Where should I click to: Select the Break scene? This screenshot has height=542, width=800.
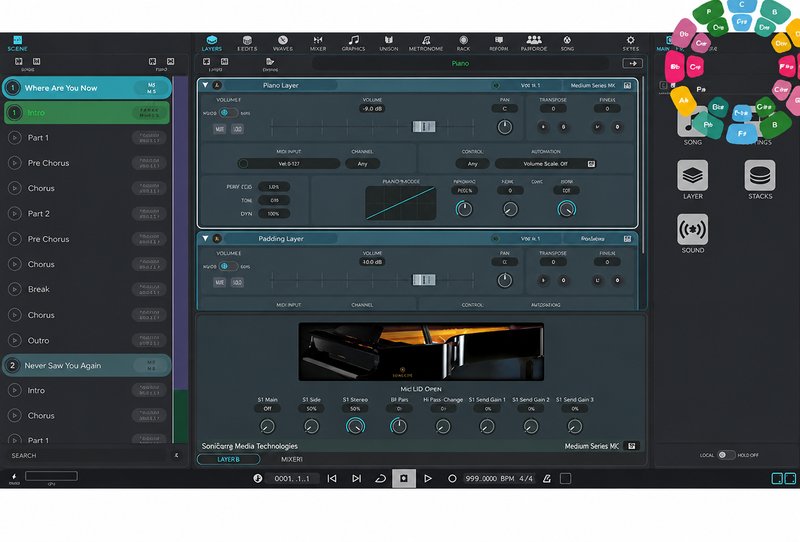click(x=87, y=289)
